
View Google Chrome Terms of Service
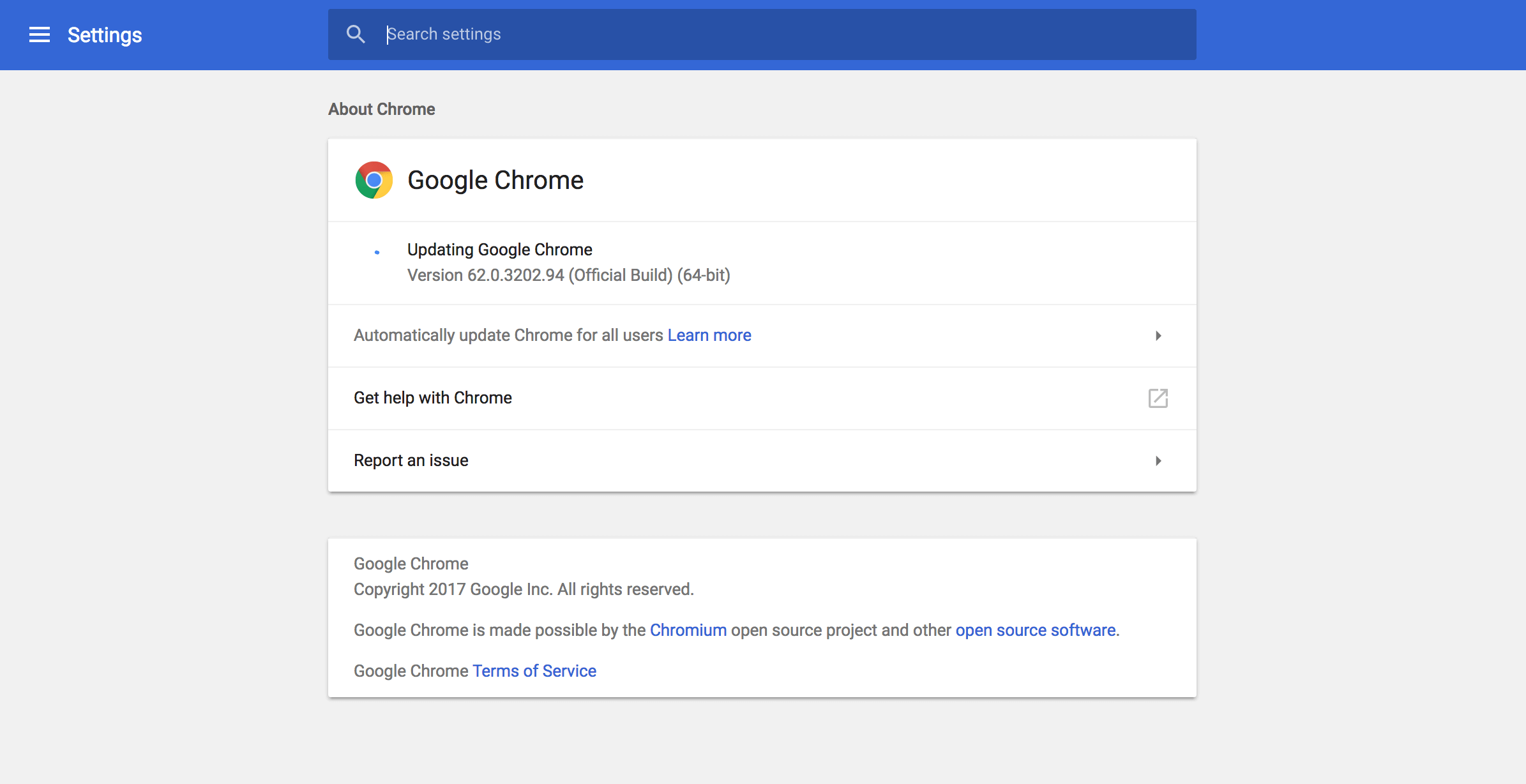534,670
